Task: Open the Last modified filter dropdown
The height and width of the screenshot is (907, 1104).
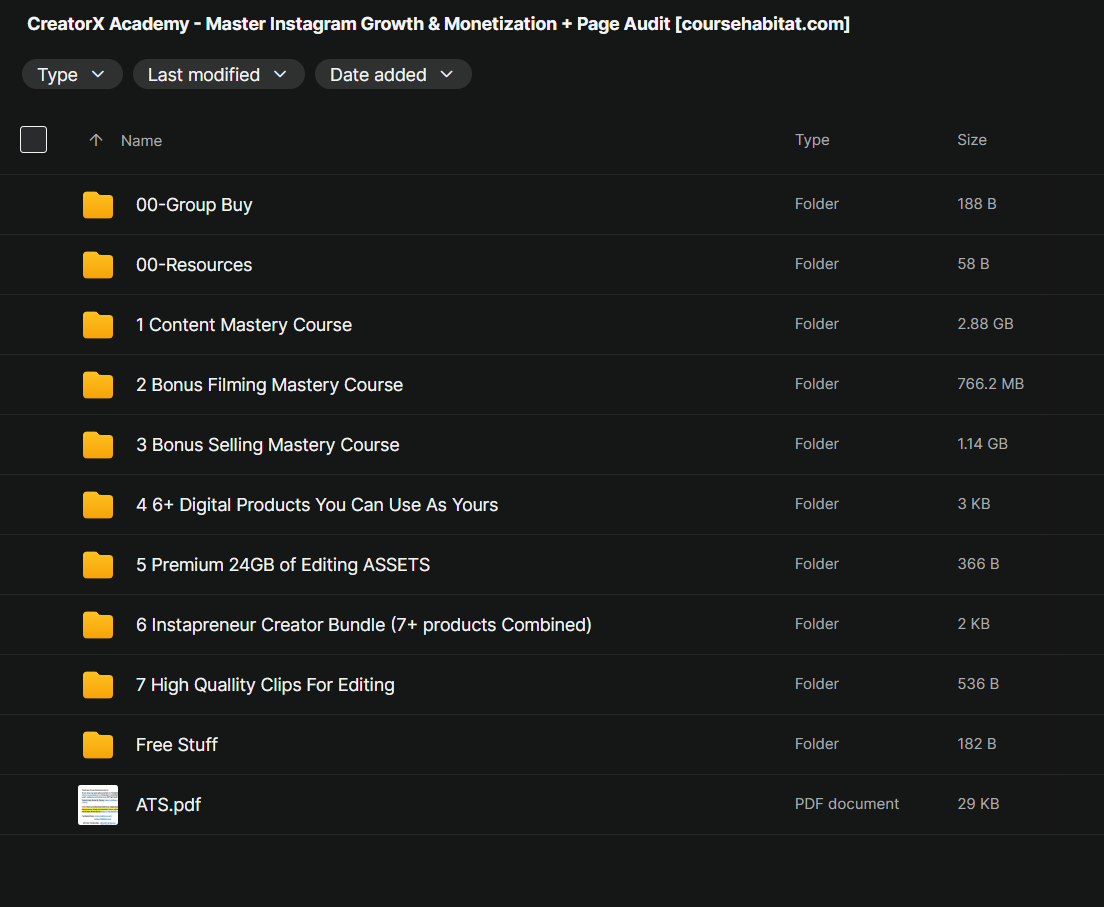Action: 218,75
